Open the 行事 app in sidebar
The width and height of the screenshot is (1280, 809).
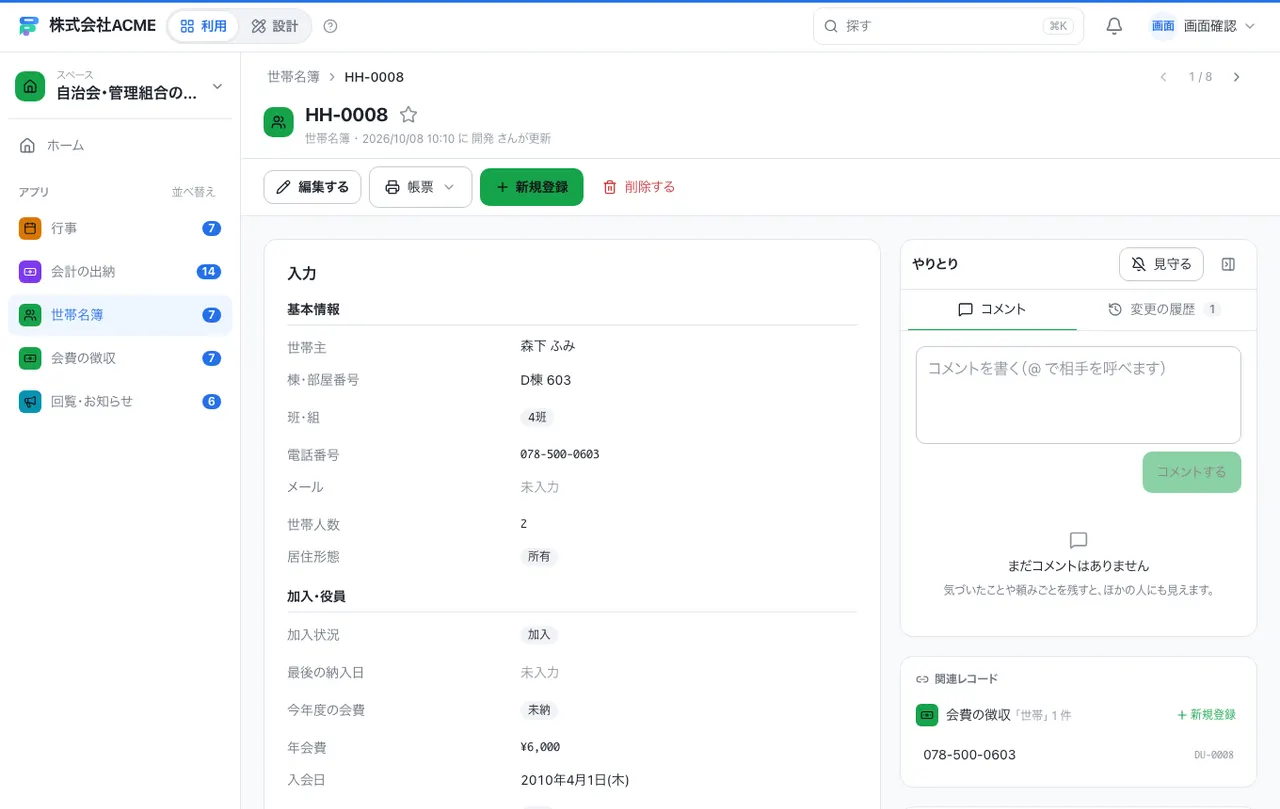pyautogui.click(x=120, y=228)
